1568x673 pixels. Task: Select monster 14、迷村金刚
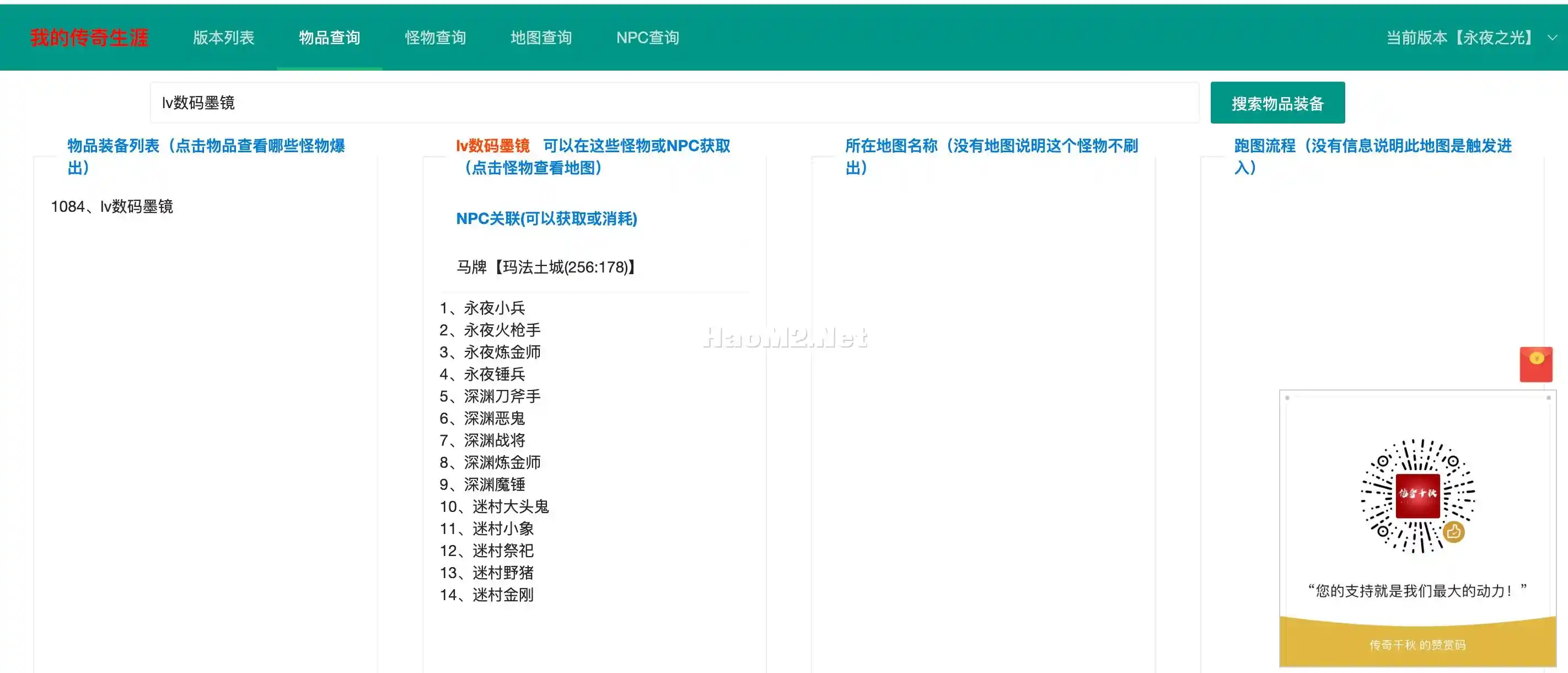(486, 595)
